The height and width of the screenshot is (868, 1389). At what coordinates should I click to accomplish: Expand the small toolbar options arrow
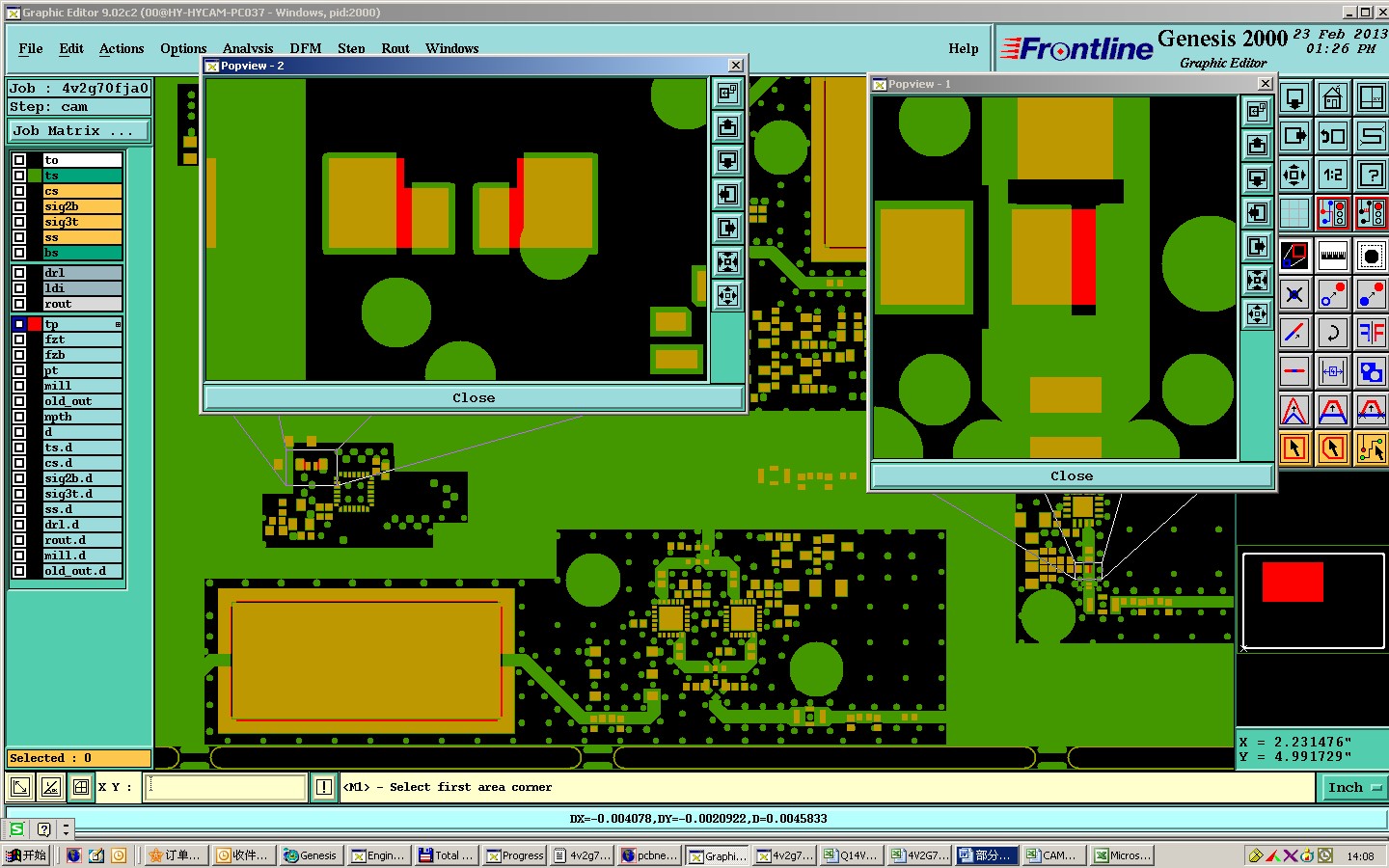tap(66, 829)
